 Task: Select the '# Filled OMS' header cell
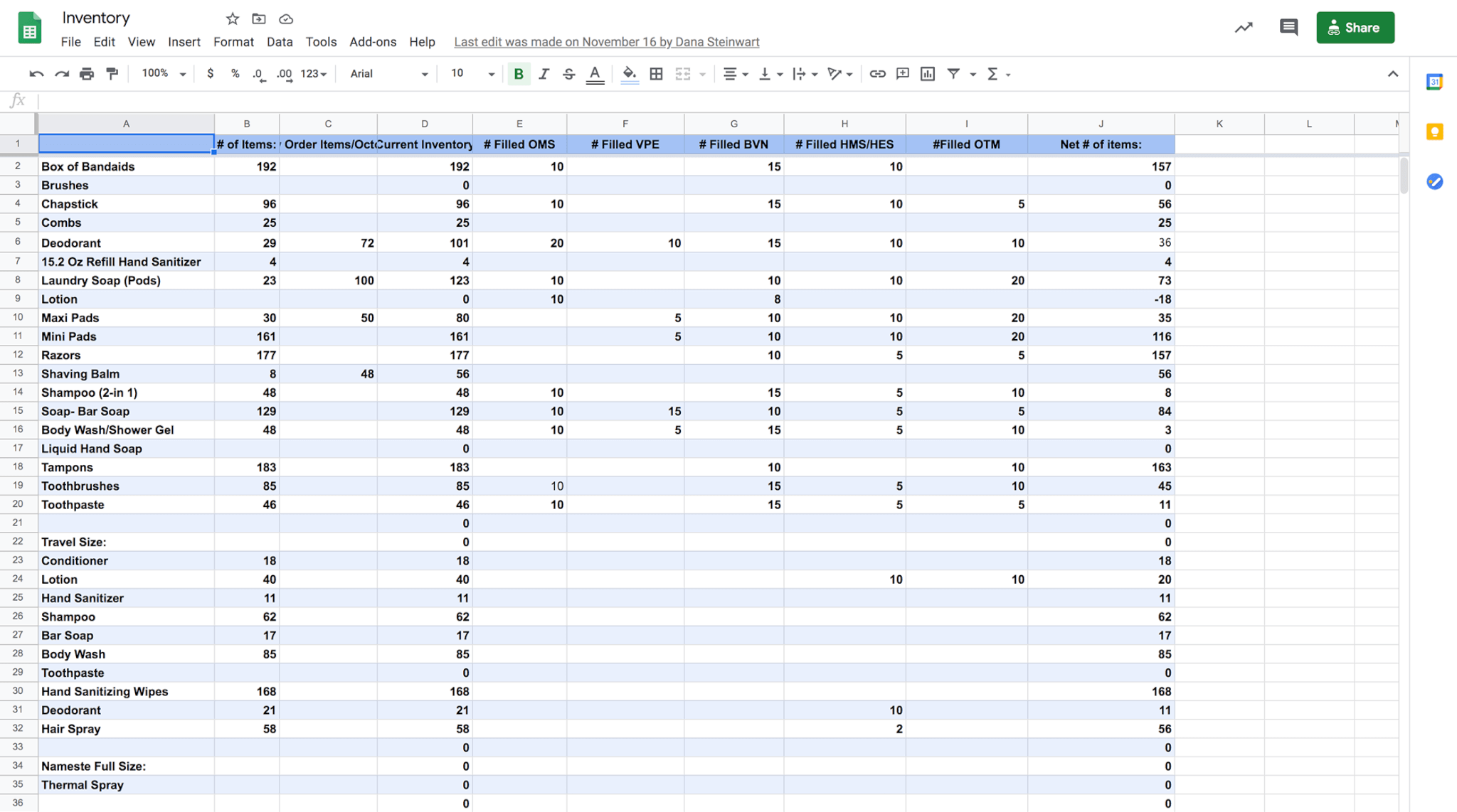tap(519, 144)
